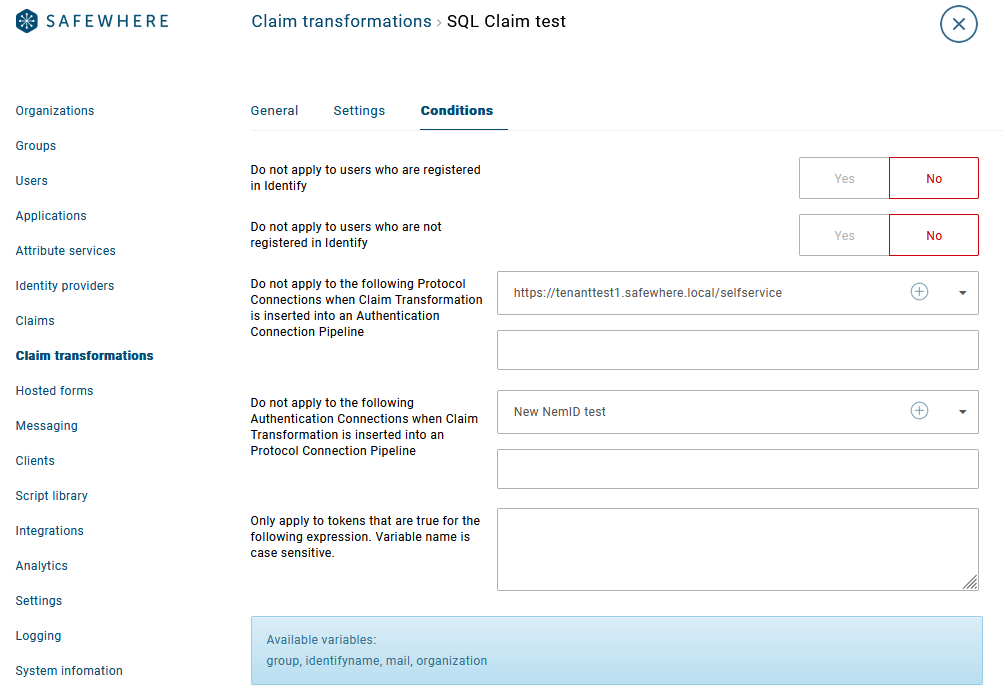Open Claims section
The image size is (1003, 700).
35,321
